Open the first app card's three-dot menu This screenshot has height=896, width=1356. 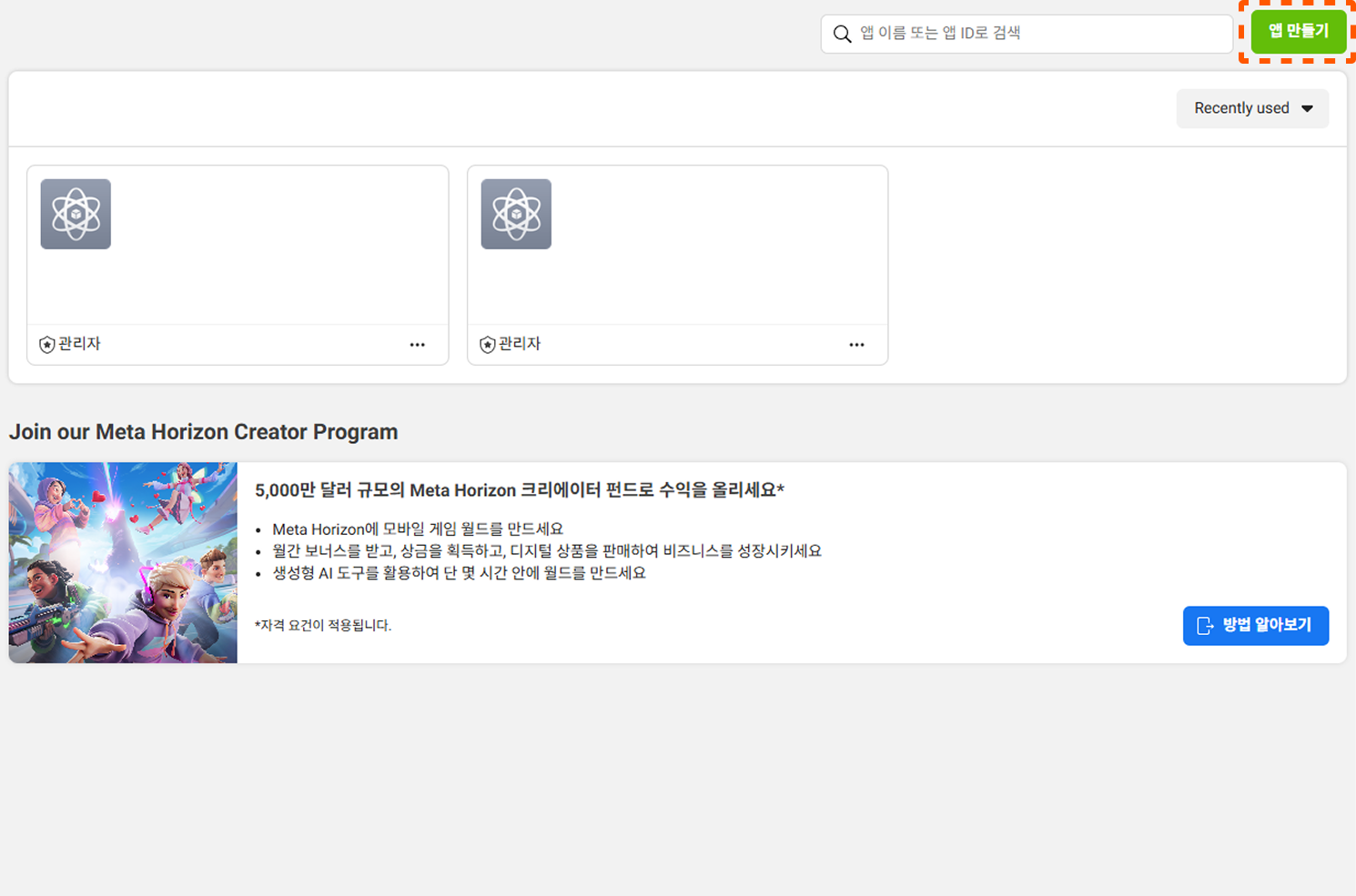[x=417, y=345]
